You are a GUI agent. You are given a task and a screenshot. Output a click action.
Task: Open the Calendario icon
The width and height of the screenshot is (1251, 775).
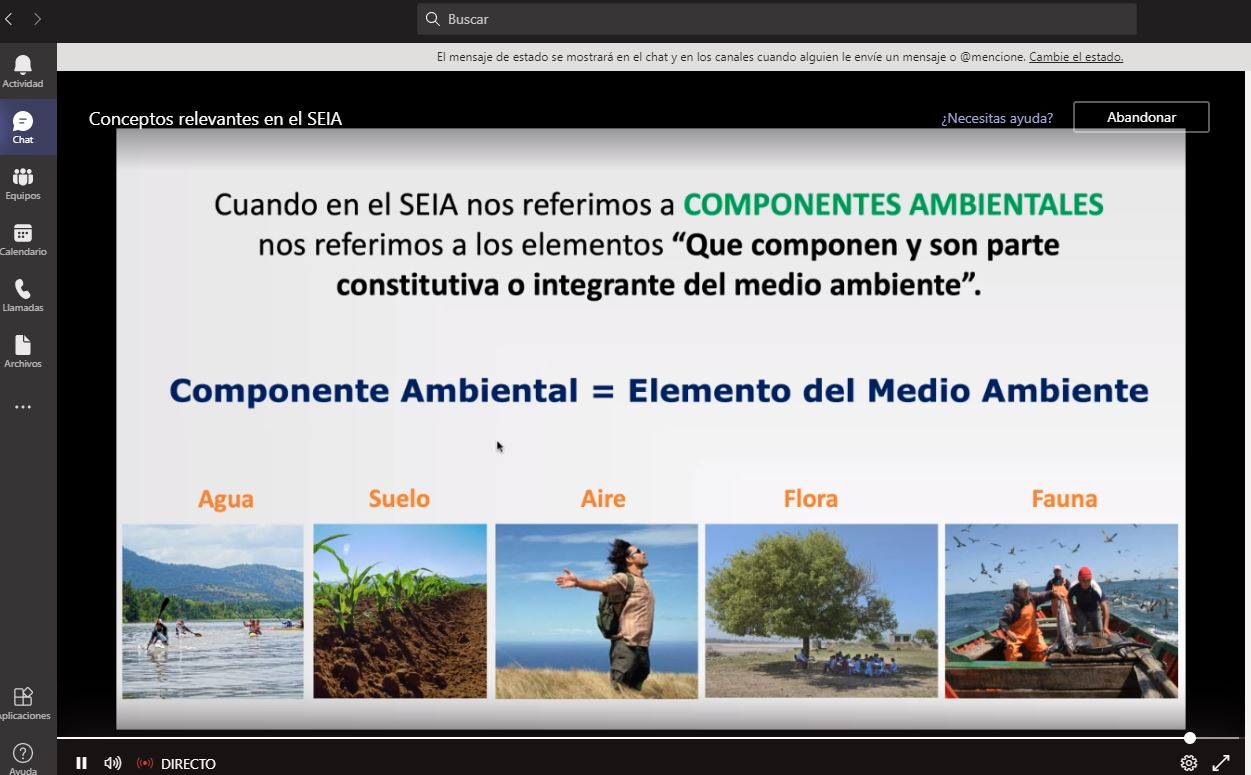[23, 239]
